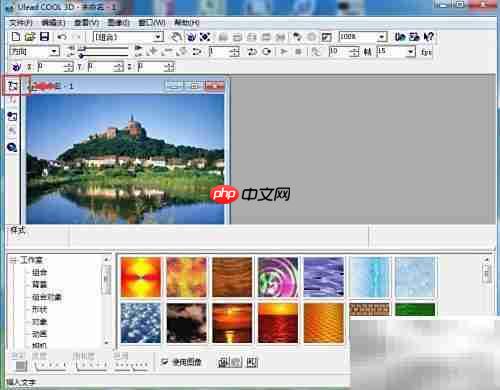Screen dimensions: 500x390
Task: Click the thumbnail gallery scroll up arrow
Action: pos(486,260)
